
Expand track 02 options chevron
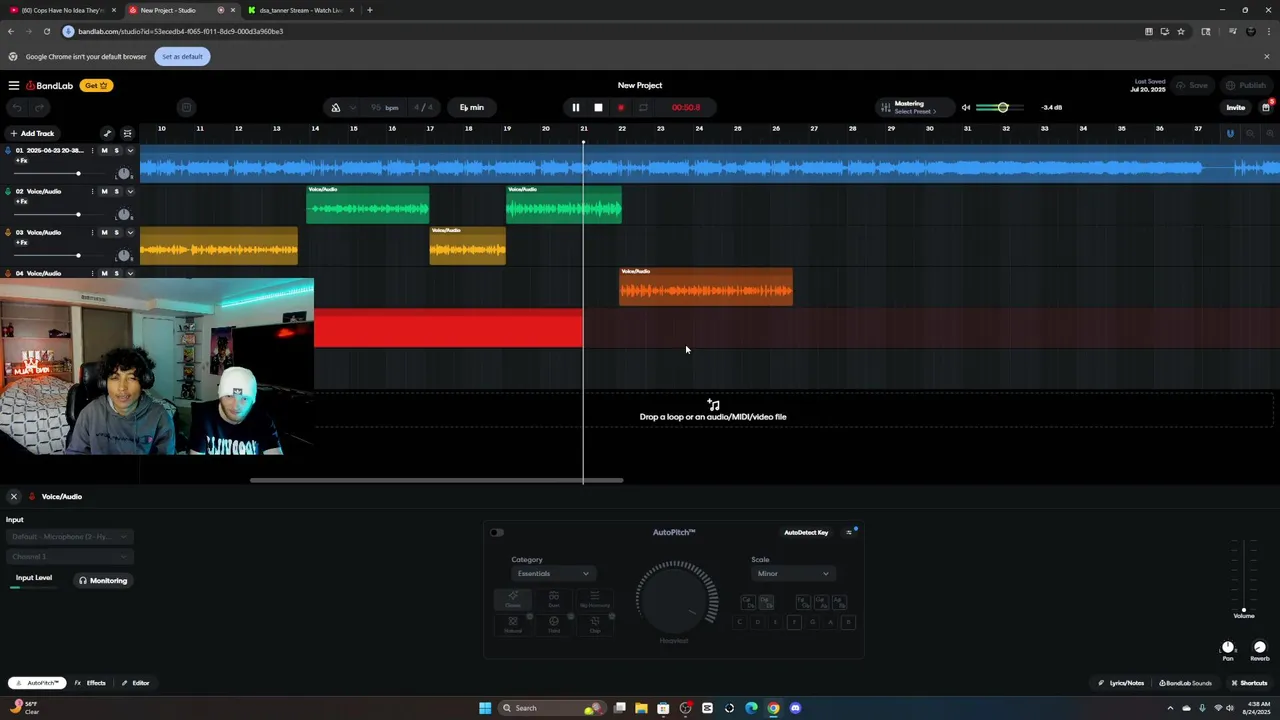pyautogui.click(x=130, y=191)
